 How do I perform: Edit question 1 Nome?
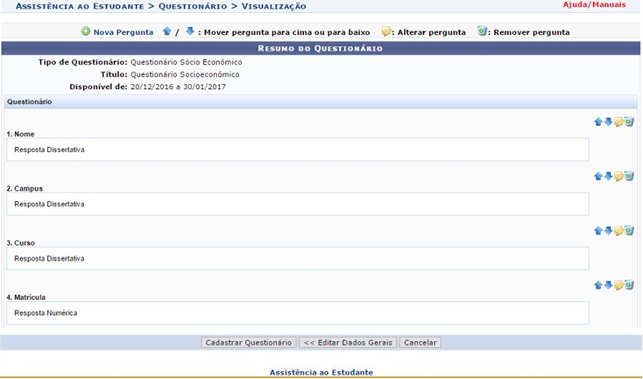618,122
